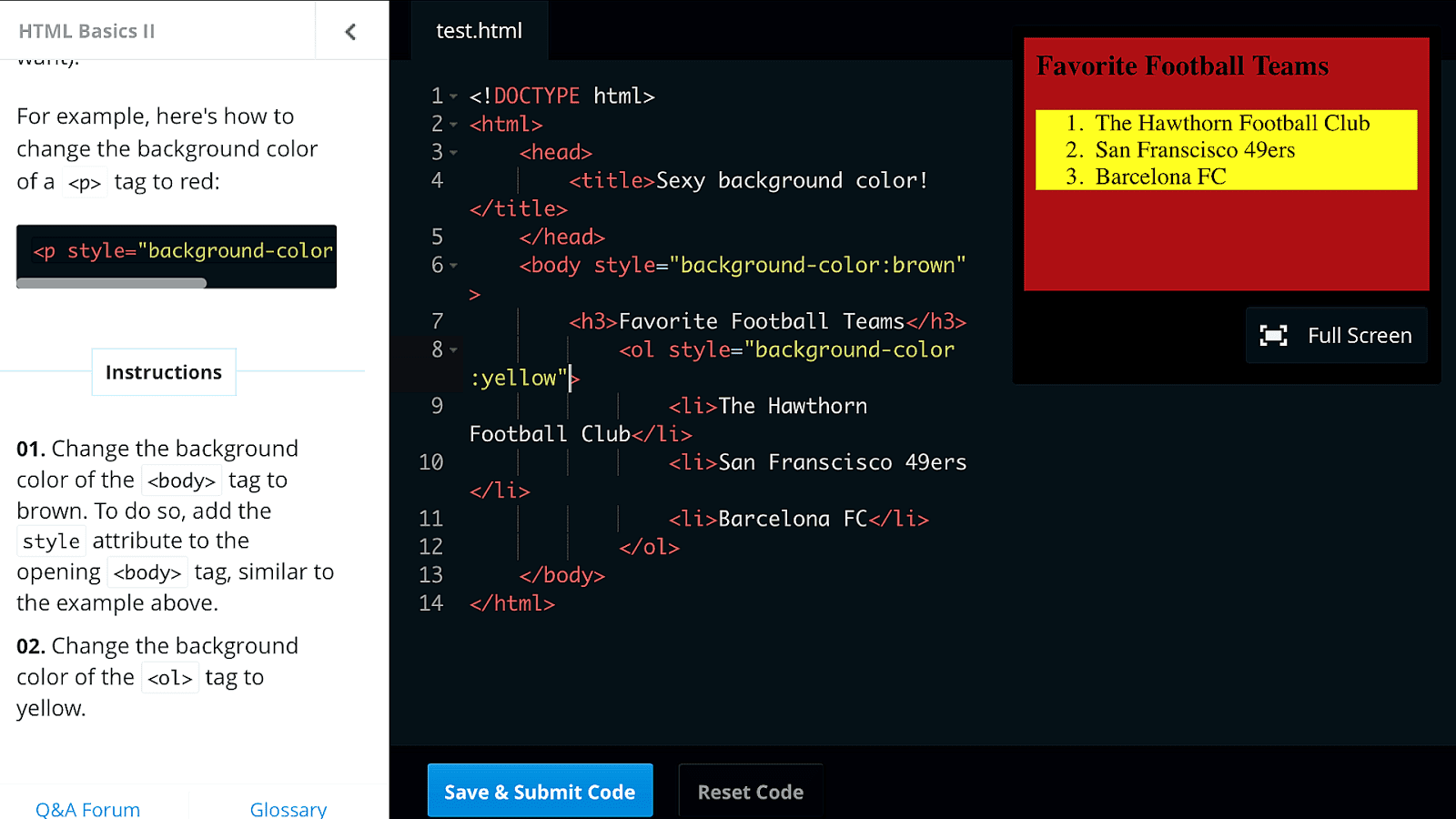The image size is (1456, 819).
Task: Select the test.html tab
Action: click(479, 30)
